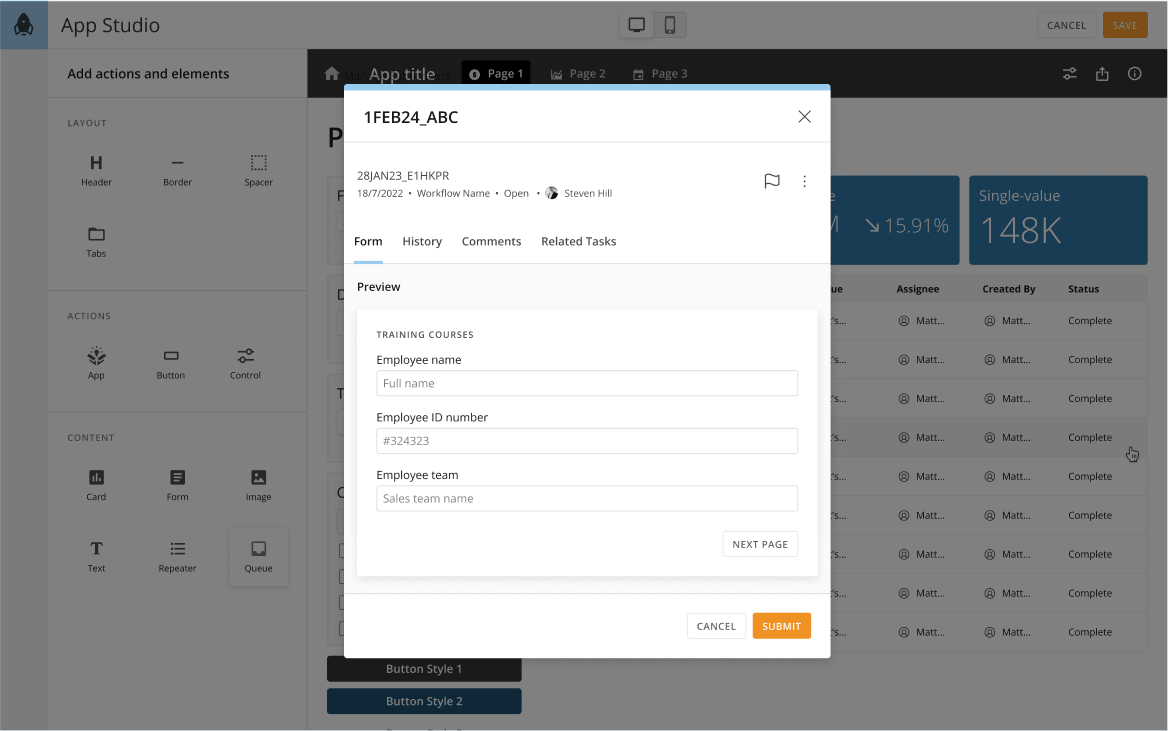Open the History tab
The image size is (1168, 731).
point(422,241)
